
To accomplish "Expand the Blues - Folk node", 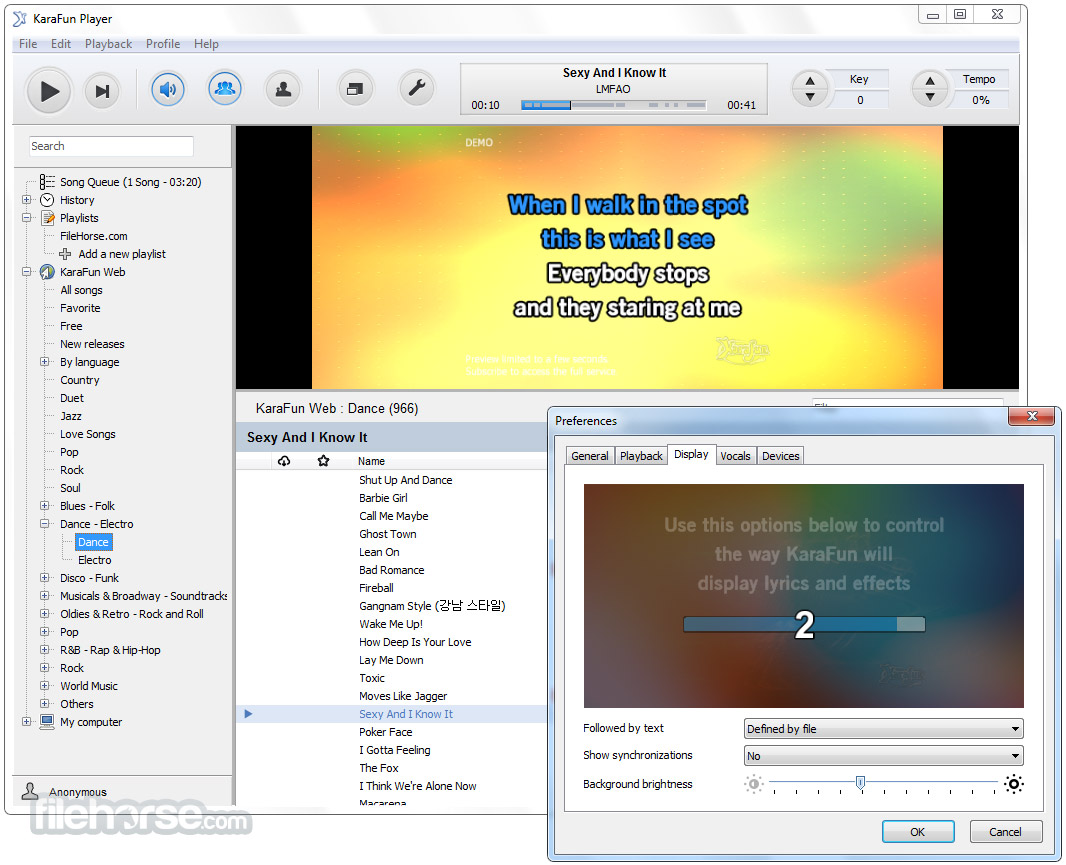I will tap(44, 506).
